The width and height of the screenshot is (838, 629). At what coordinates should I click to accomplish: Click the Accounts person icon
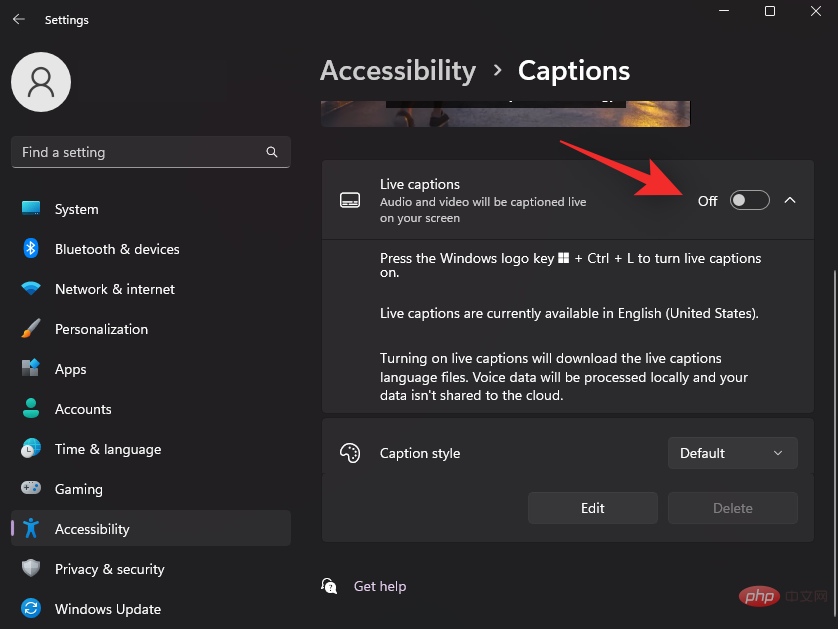(31, 408)
